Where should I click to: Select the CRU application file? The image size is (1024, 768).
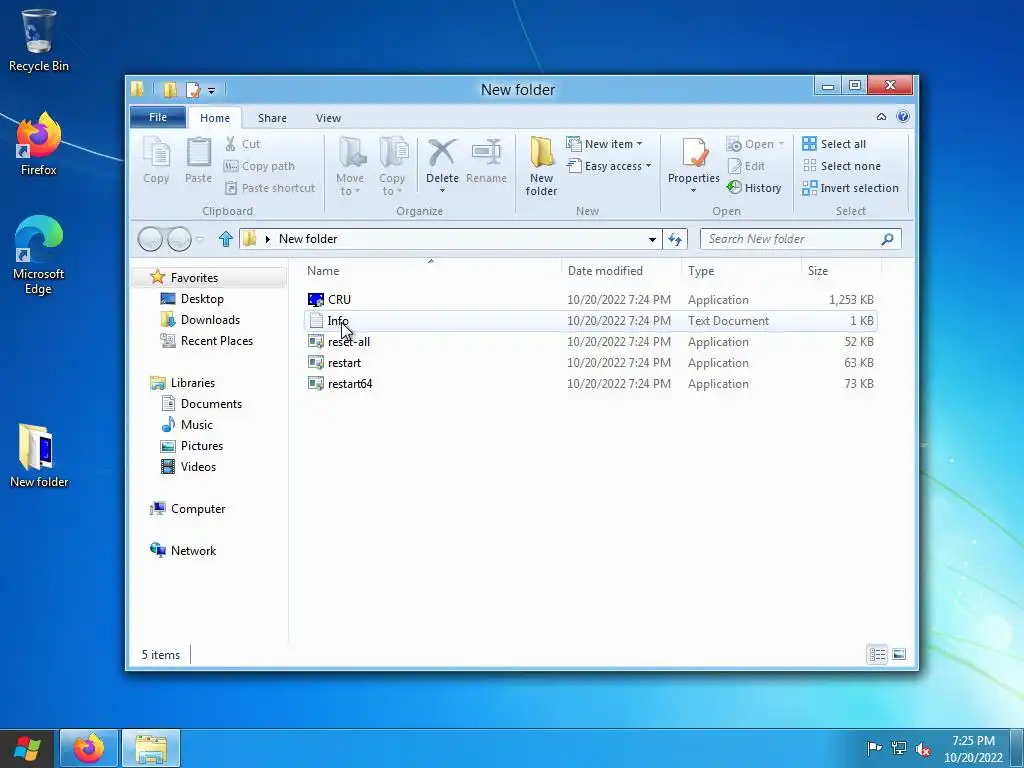point(590,300)
